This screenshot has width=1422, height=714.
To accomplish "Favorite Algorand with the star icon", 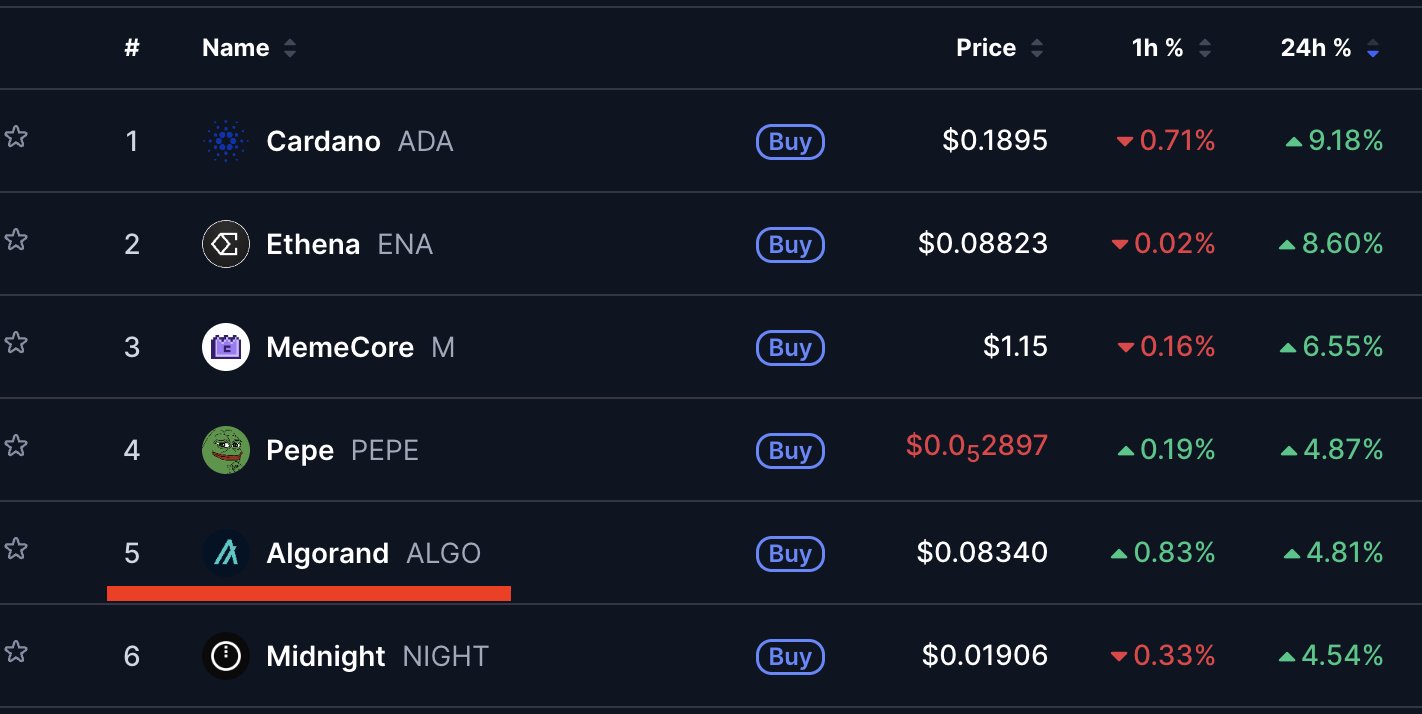I will [15, 549].
